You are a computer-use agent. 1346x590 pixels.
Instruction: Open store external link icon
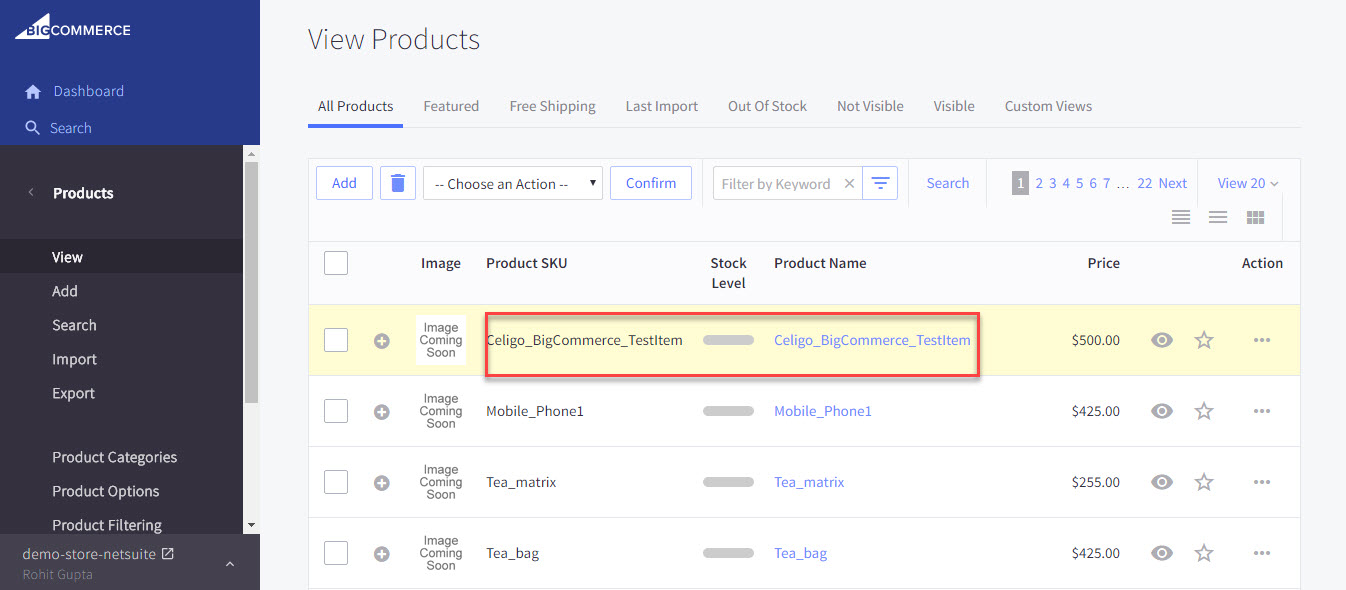pos(168,553)
